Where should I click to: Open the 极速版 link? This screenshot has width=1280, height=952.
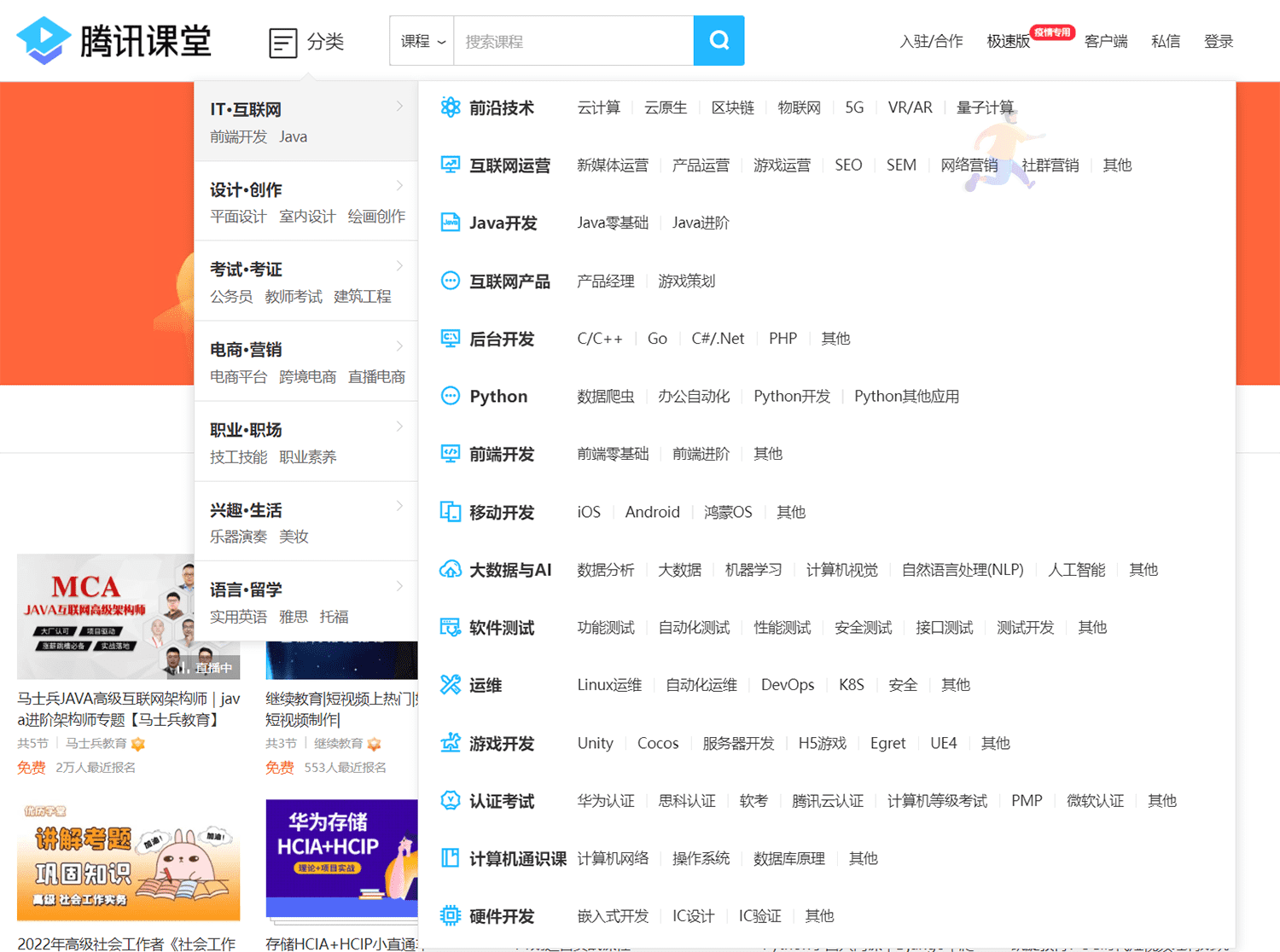pos(1009,41)
